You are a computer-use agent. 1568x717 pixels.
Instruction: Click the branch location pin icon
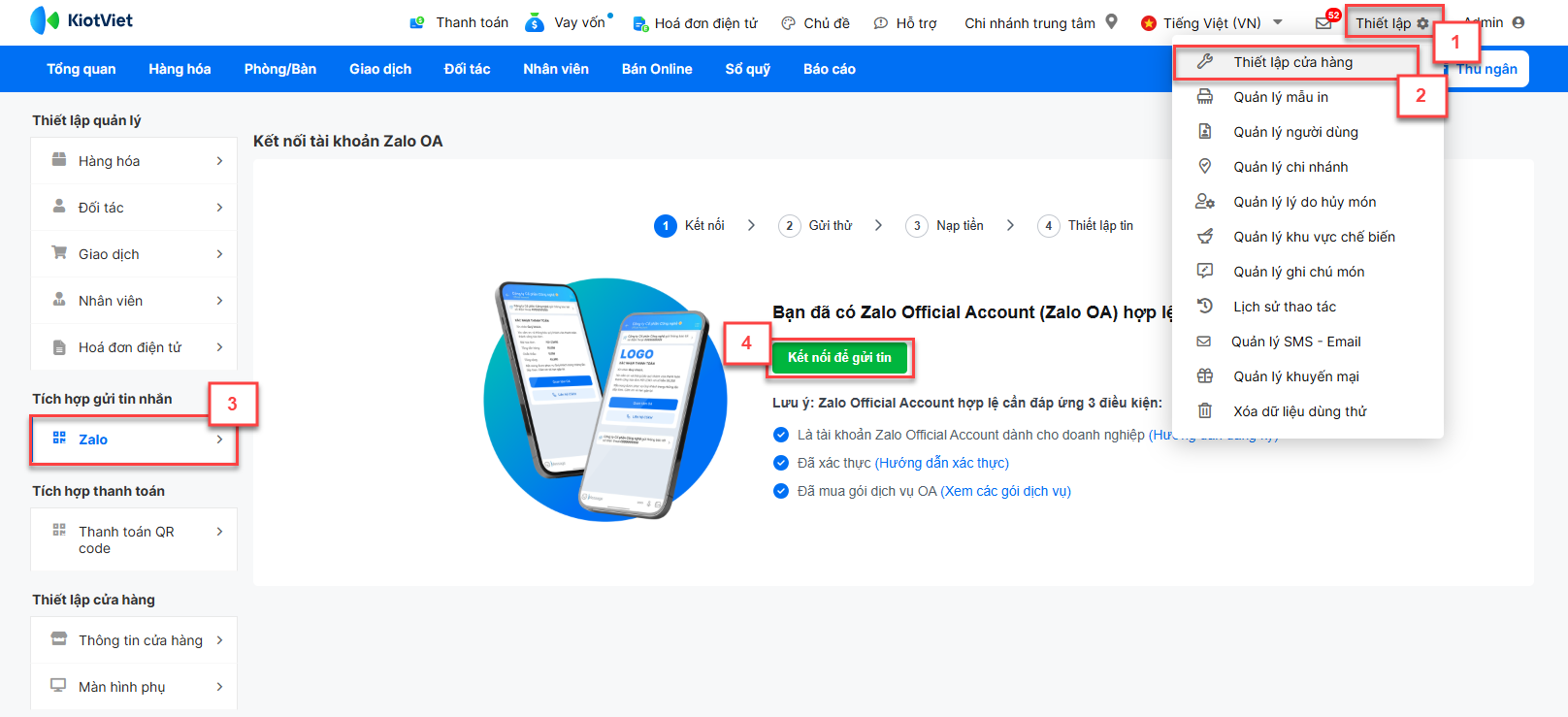click(x=1112, y=21)
